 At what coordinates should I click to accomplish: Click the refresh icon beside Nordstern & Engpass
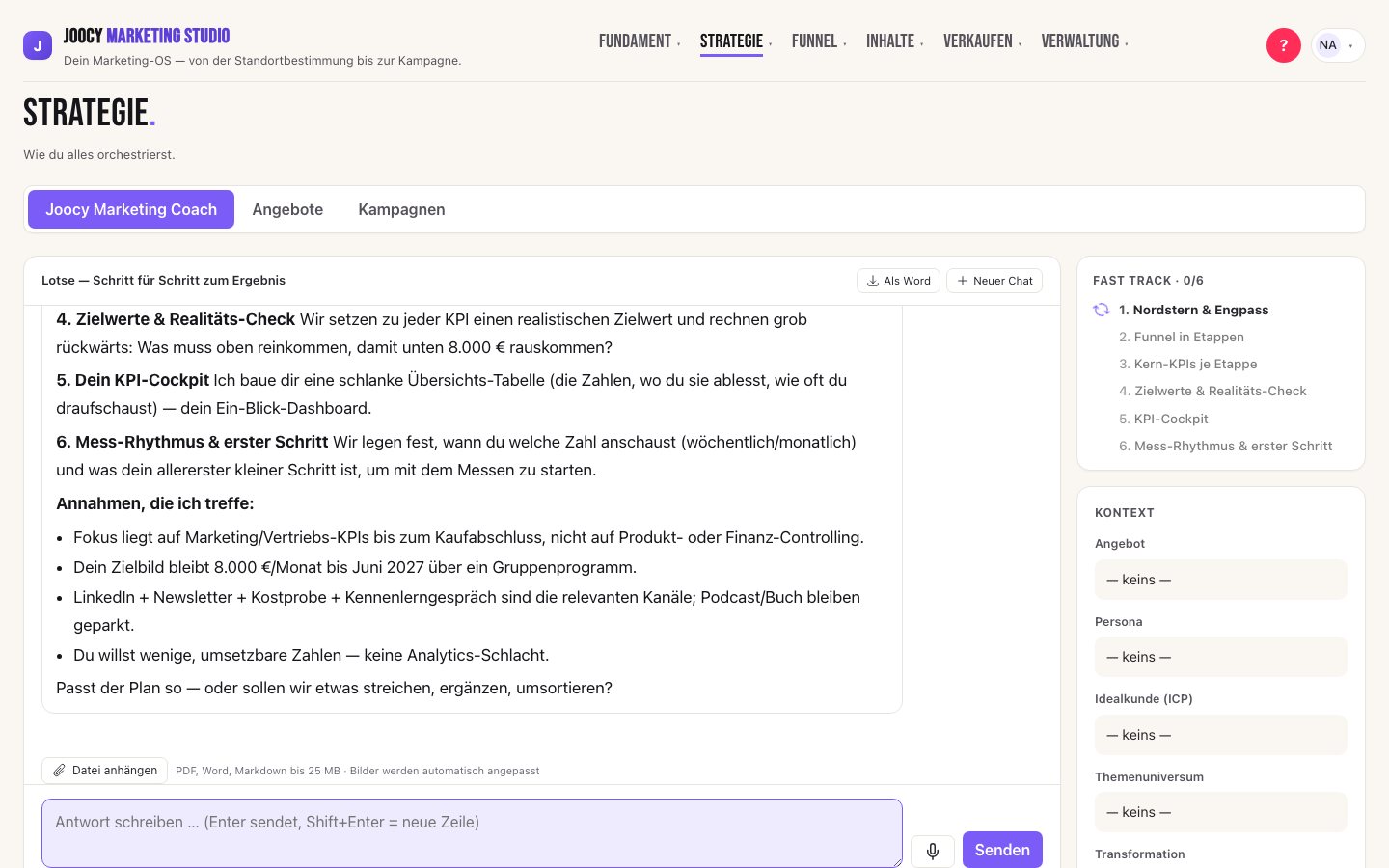click(1102, 310)
